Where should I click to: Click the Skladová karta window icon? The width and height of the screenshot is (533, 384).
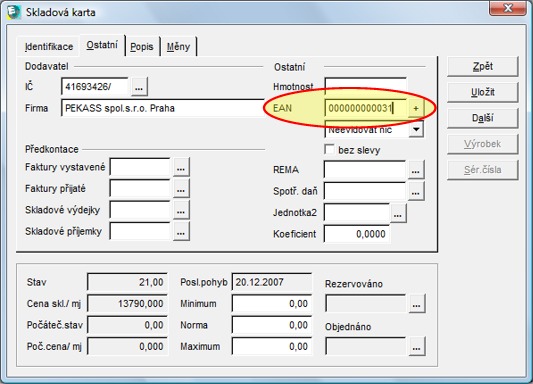(x=14, y=12)
